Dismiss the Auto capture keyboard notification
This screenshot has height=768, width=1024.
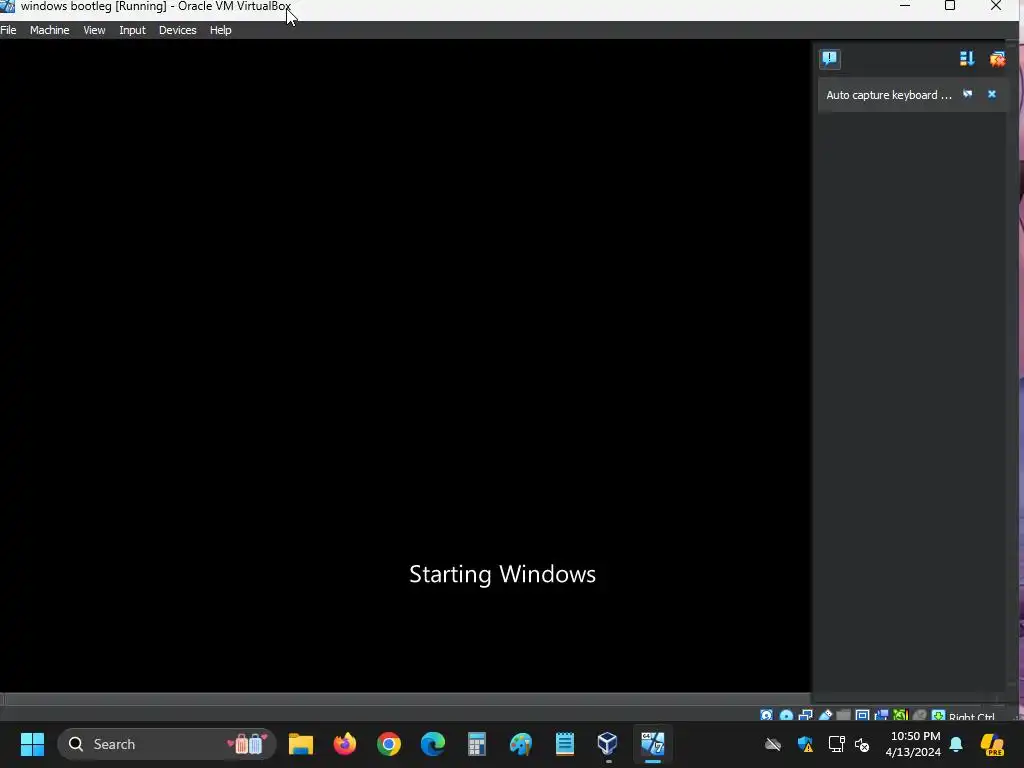[x=992, y=94]
